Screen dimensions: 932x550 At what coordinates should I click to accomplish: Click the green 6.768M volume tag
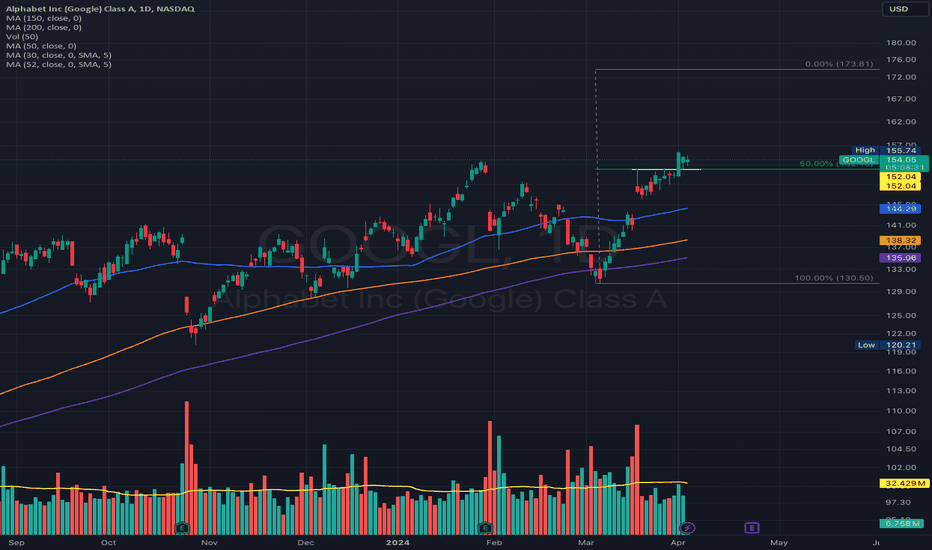[x=901, y=523]
